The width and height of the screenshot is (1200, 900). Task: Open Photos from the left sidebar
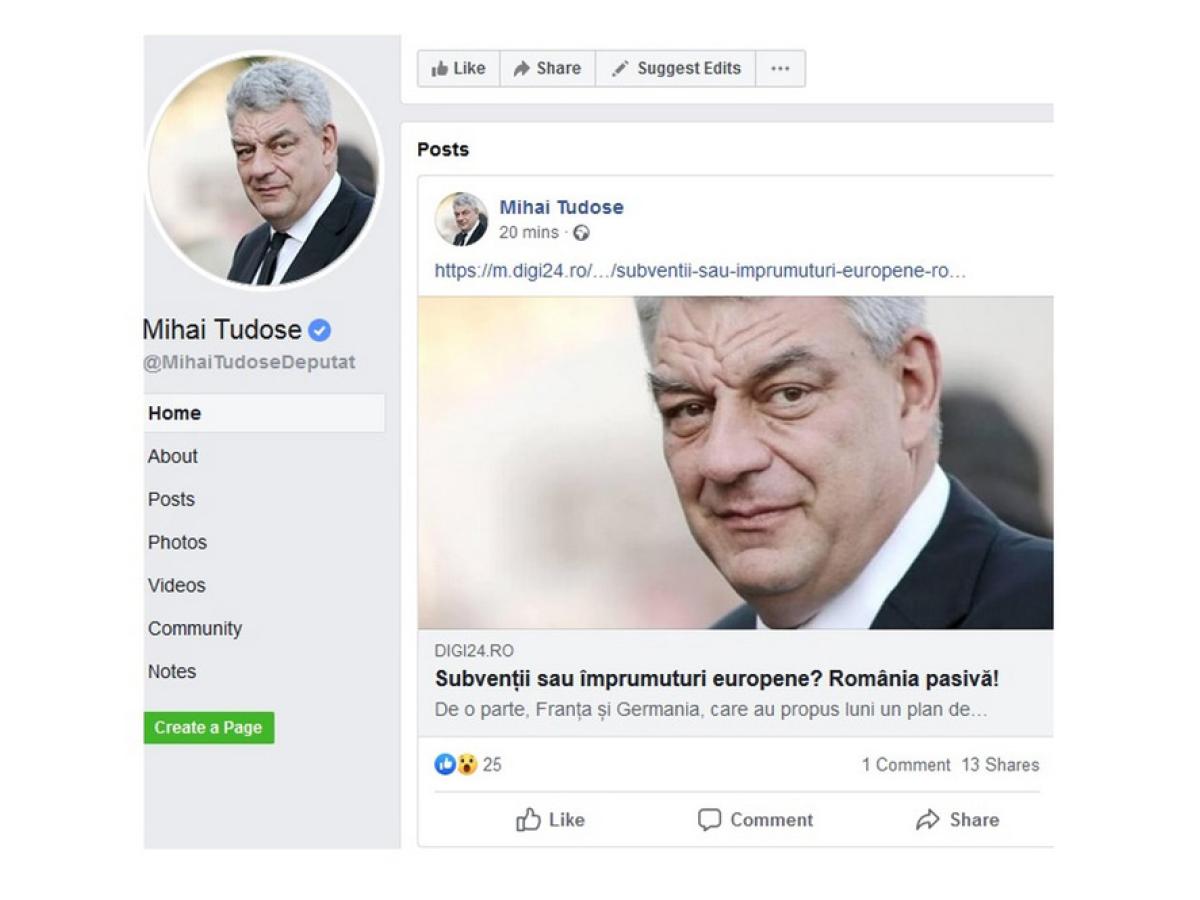[177, 542]
